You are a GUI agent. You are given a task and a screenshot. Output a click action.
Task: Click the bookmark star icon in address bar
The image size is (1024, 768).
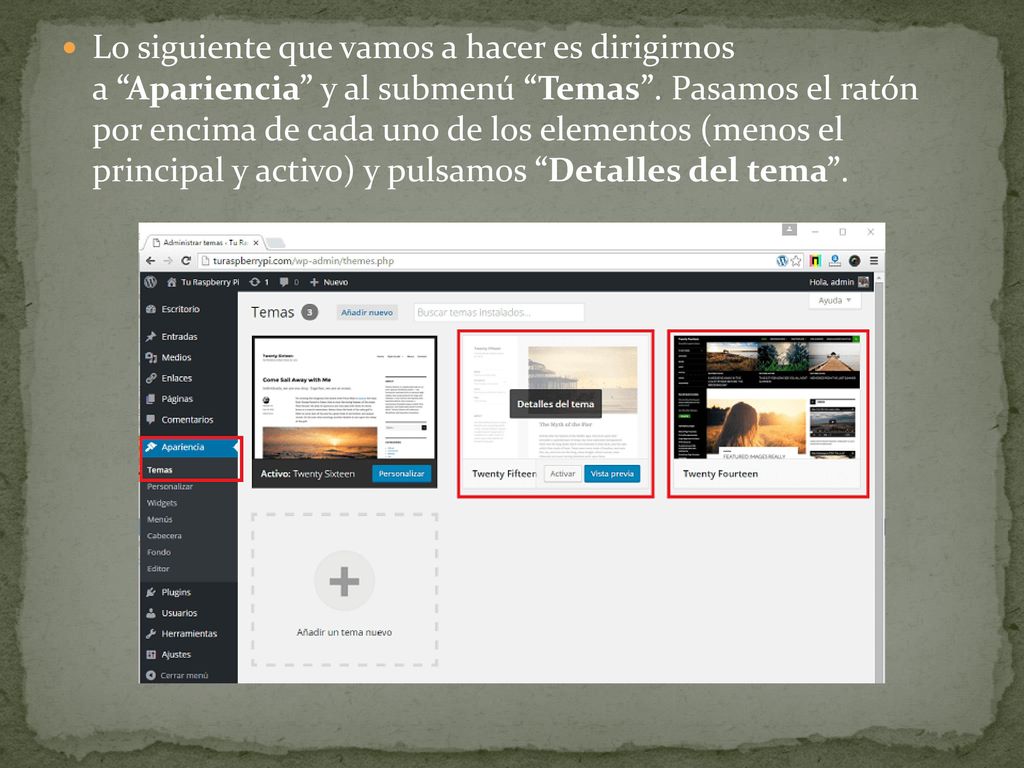click(796, 261)
